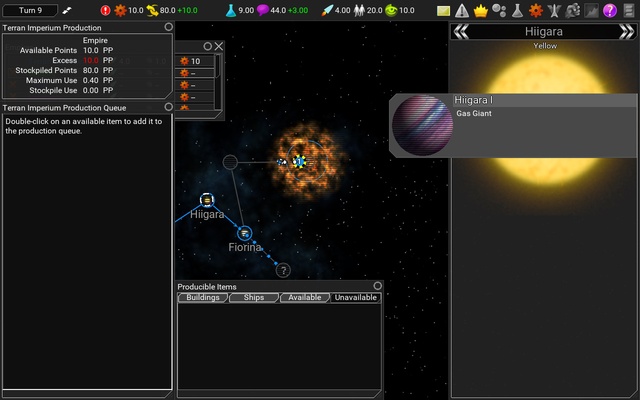Click the +3.00 influence gain value
640x400 pixels.
[x=298, y=10]
